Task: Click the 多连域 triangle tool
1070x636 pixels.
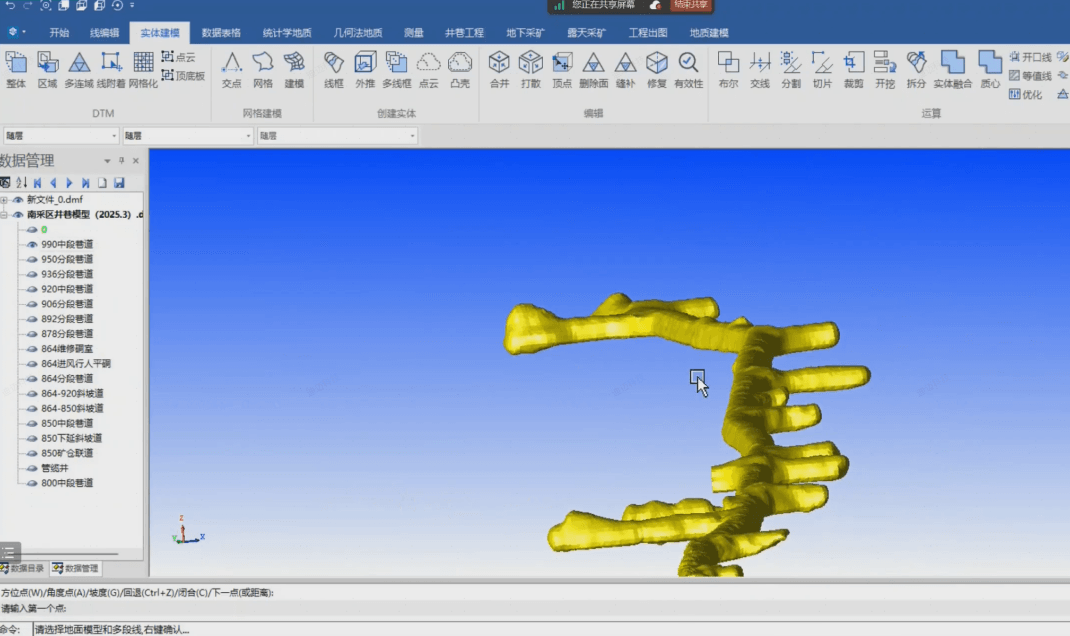Action: click(78, 70)
